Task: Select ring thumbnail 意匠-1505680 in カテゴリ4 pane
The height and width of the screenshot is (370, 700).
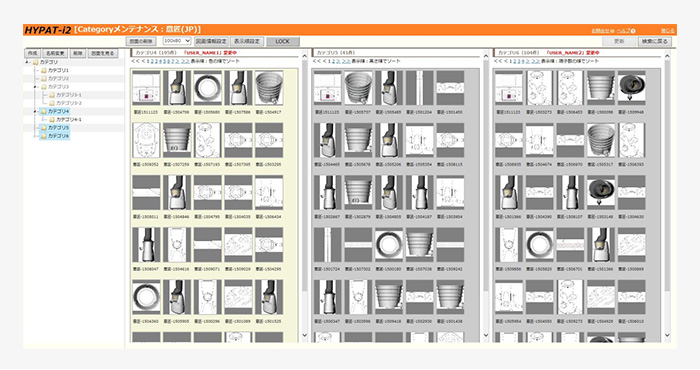Action: coord(208,88)
